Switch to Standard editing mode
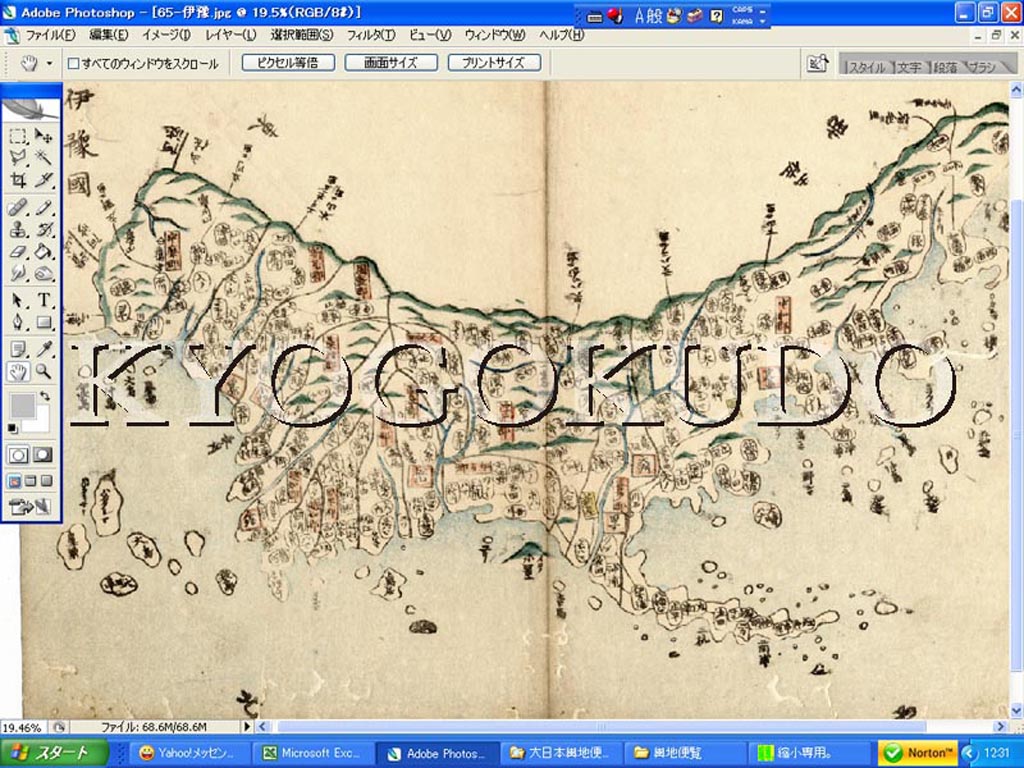The height and width of the screenshot is (768, 1024). coord(18,455)
